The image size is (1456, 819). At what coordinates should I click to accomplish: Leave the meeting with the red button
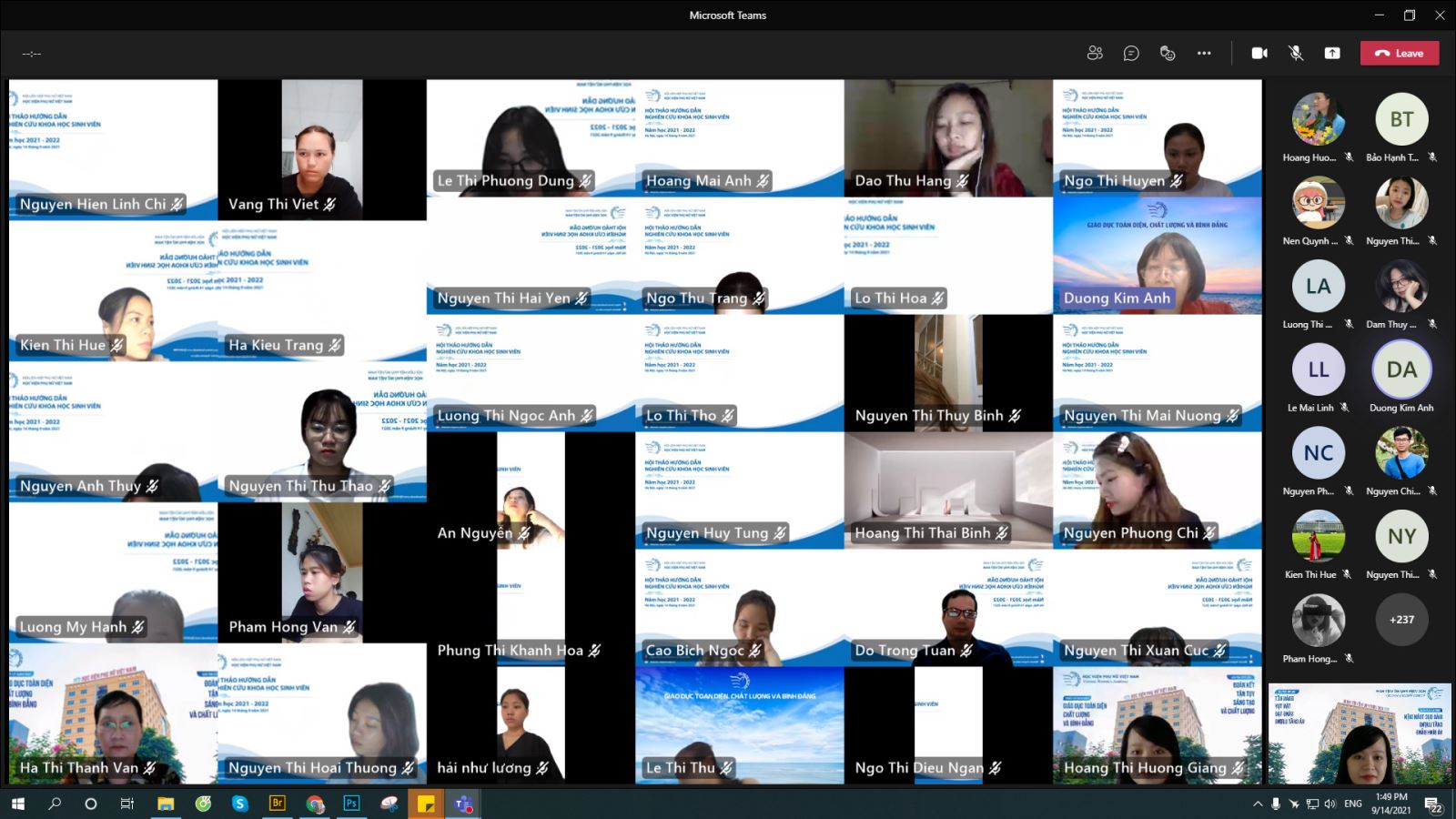[1400, 54]
